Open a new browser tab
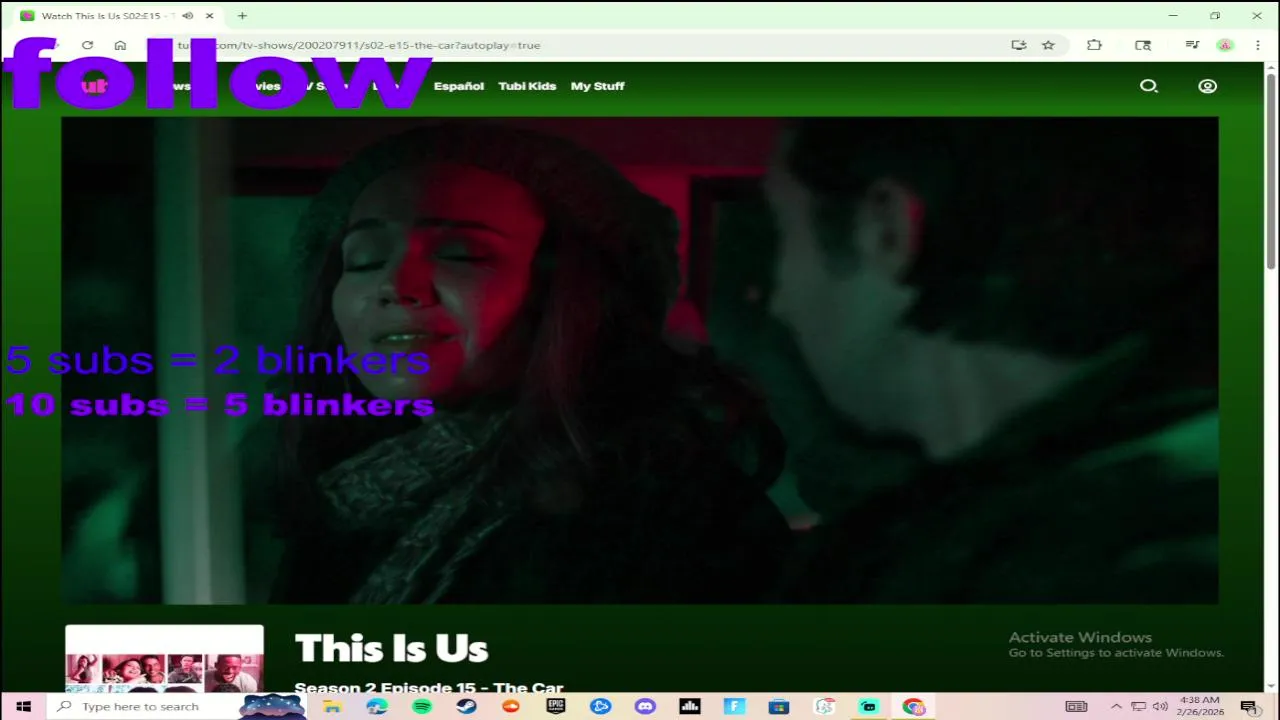This screenshot has height=720, width=1280. (x=242, y=16)
